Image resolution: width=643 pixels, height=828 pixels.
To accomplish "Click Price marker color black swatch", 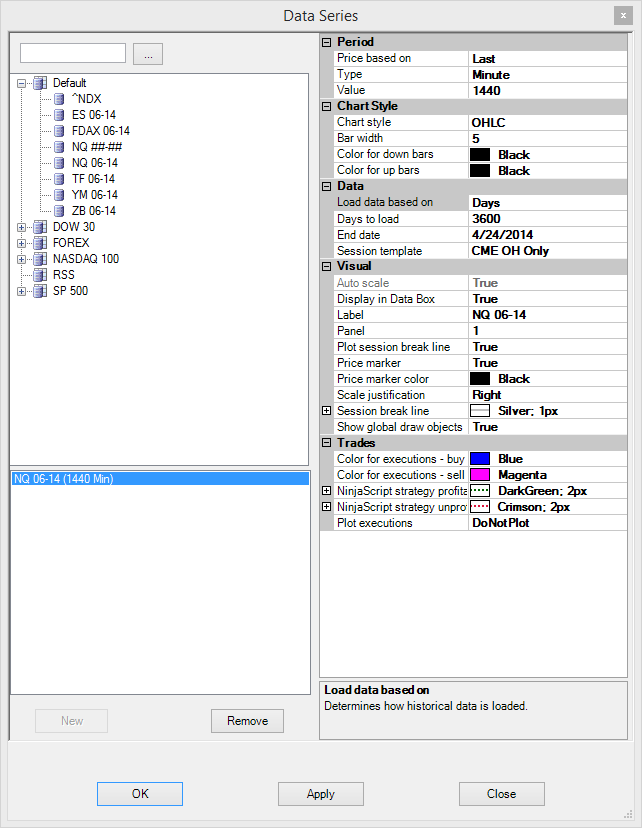I will [480, 379].
